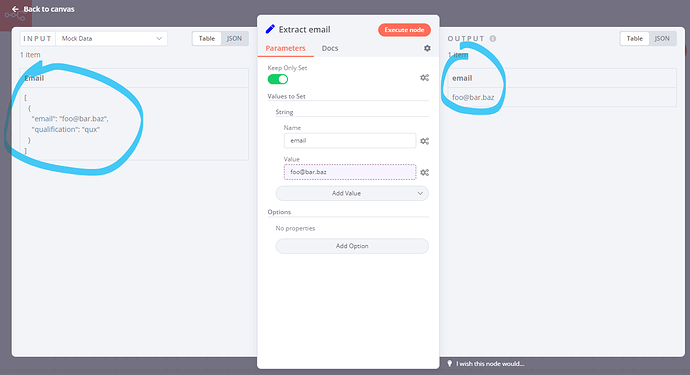Click Add Option selector
The image size is (690, 375).
352,246
